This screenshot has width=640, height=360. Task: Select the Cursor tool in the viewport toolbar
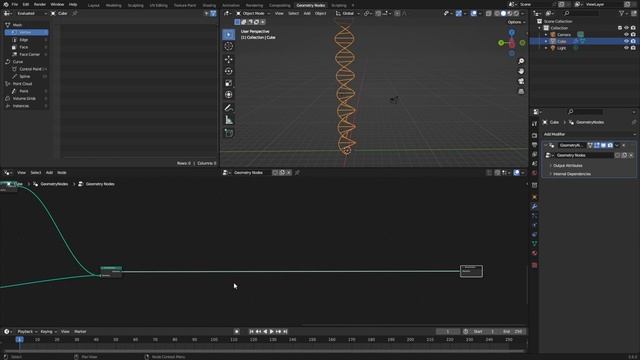(x=229, y=46)
